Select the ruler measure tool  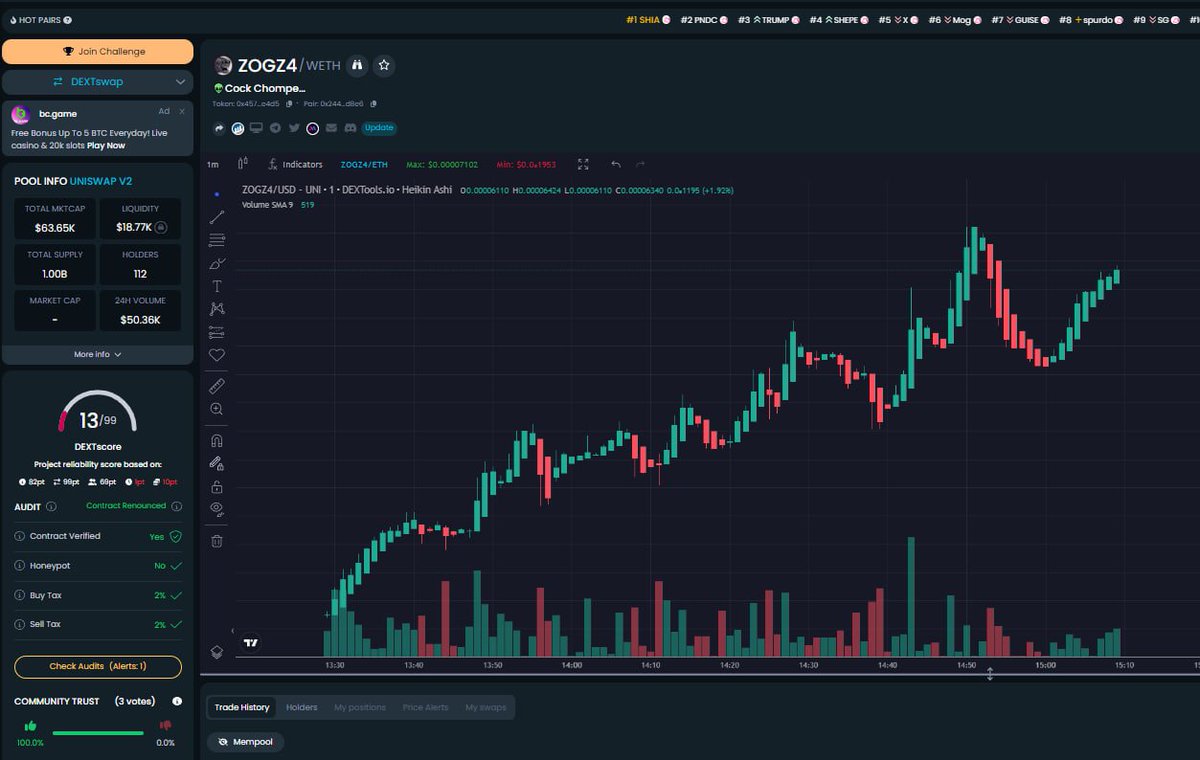pyautogui.click(x=217, y=386)
